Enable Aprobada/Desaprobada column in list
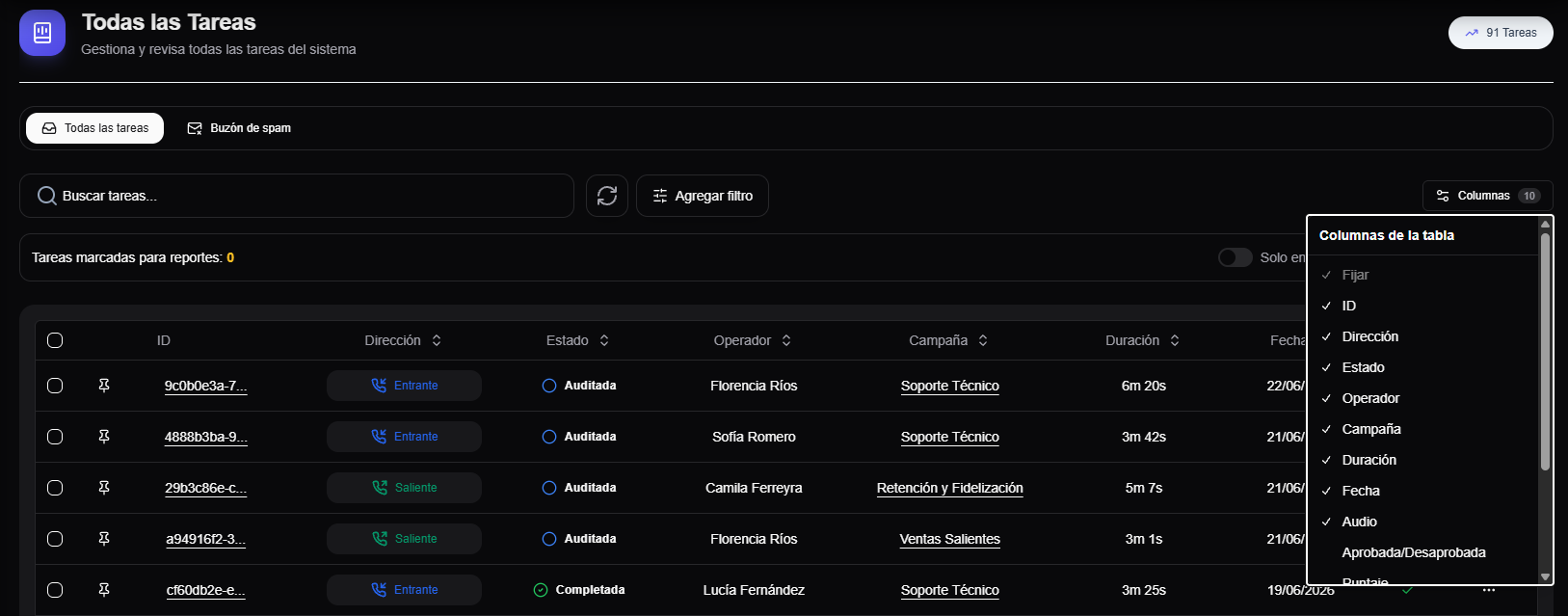The height and width of the screenshot is (616, 1568). (x=1422, y=552)
